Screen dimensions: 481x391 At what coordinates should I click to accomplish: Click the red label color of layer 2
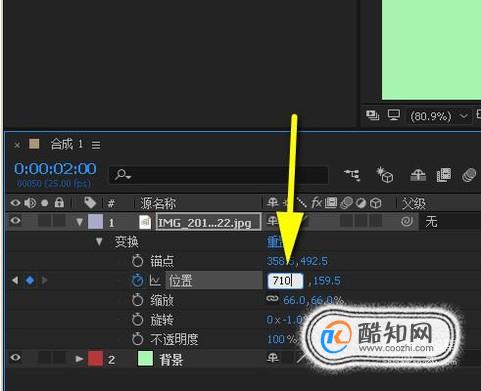tap(95, 359)
